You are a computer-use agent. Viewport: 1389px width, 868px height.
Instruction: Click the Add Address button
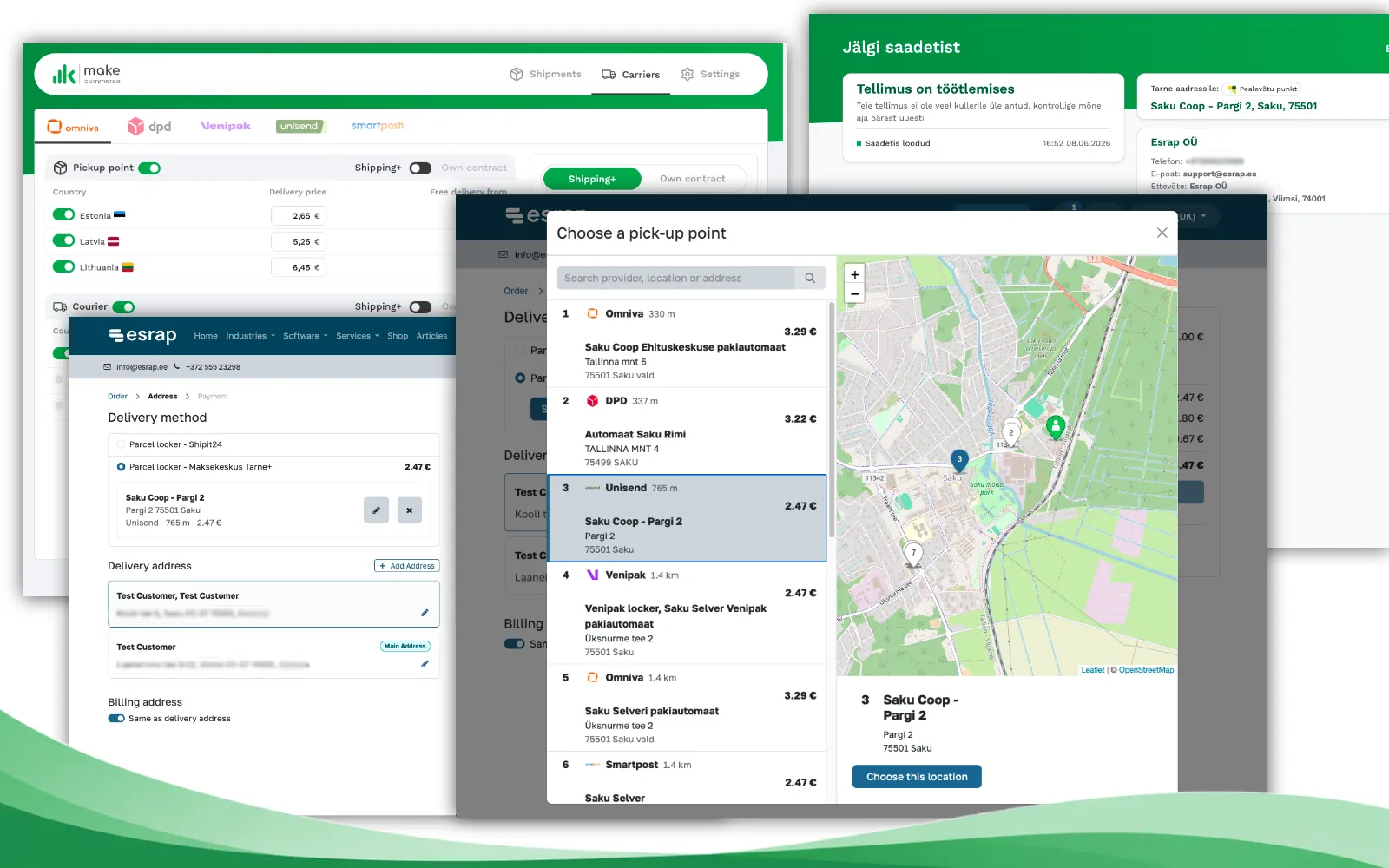click(x=407, y=566)
